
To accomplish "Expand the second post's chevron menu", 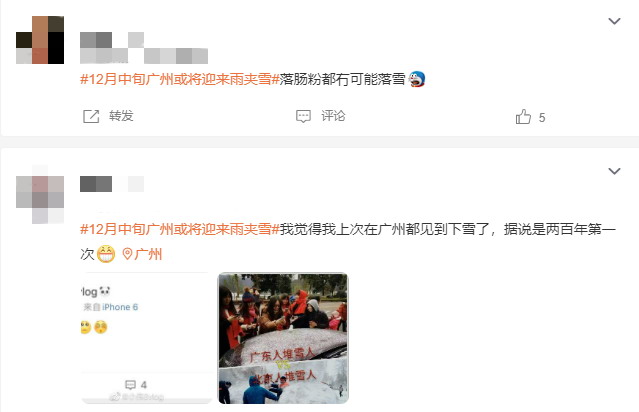I will click(x=614, y=171).
